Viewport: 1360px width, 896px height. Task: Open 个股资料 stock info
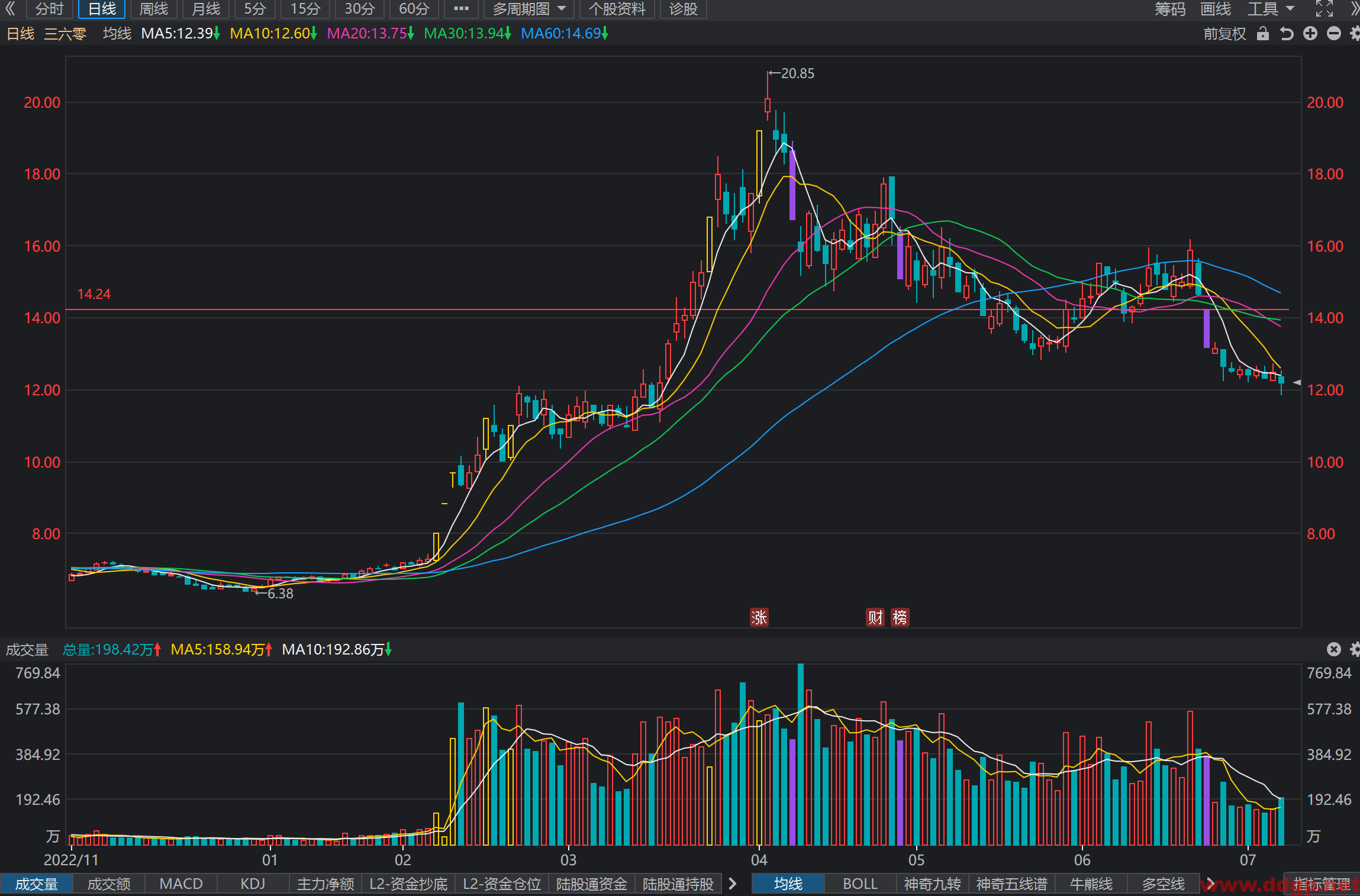coord(617,9)
